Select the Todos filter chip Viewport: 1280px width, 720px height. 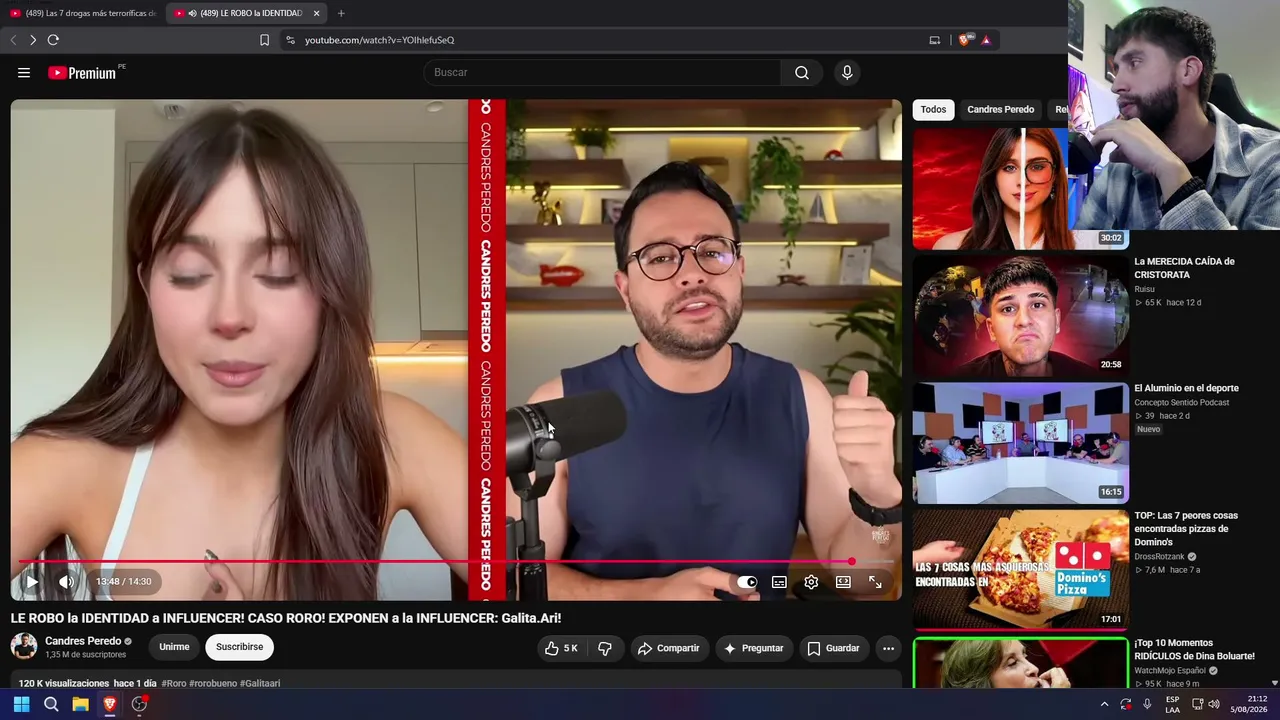tap(933, 110)
